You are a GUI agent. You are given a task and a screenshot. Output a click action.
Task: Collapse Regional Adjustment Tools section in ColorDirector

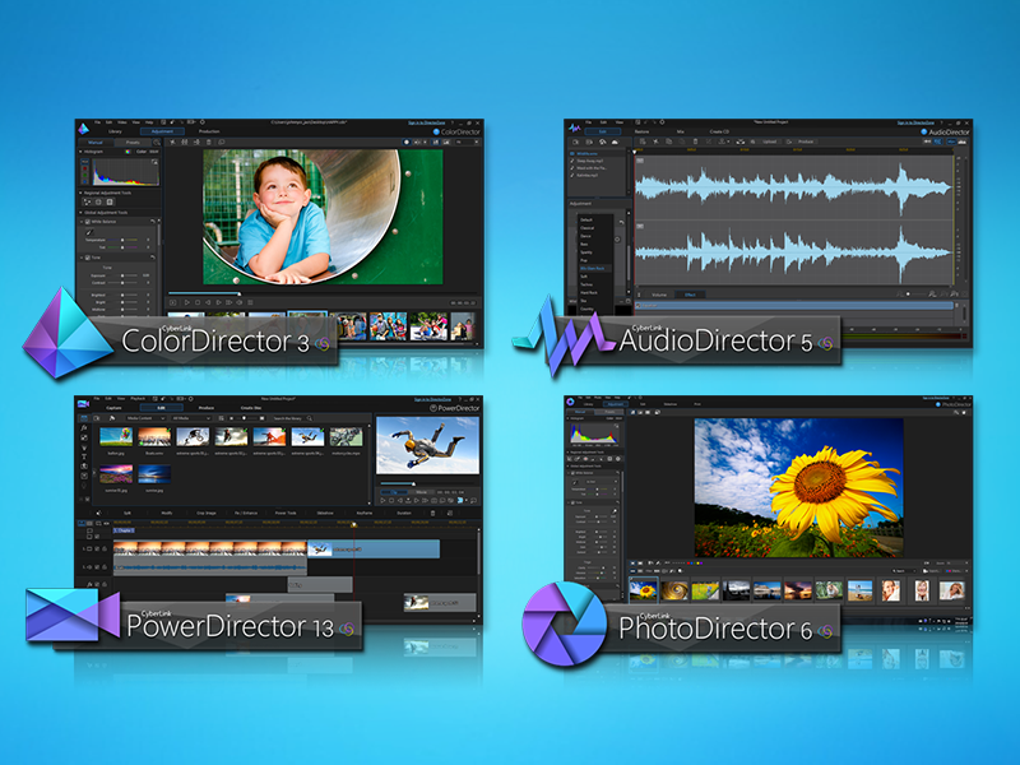(x=81, y=193)
